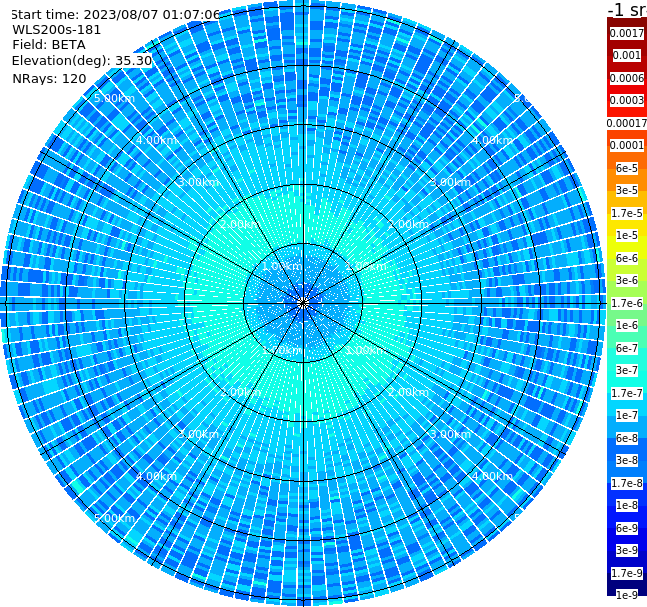The image size is (647, 607).
Task: Pick the 1e-5 colorbar value
Action: point(627,235)
